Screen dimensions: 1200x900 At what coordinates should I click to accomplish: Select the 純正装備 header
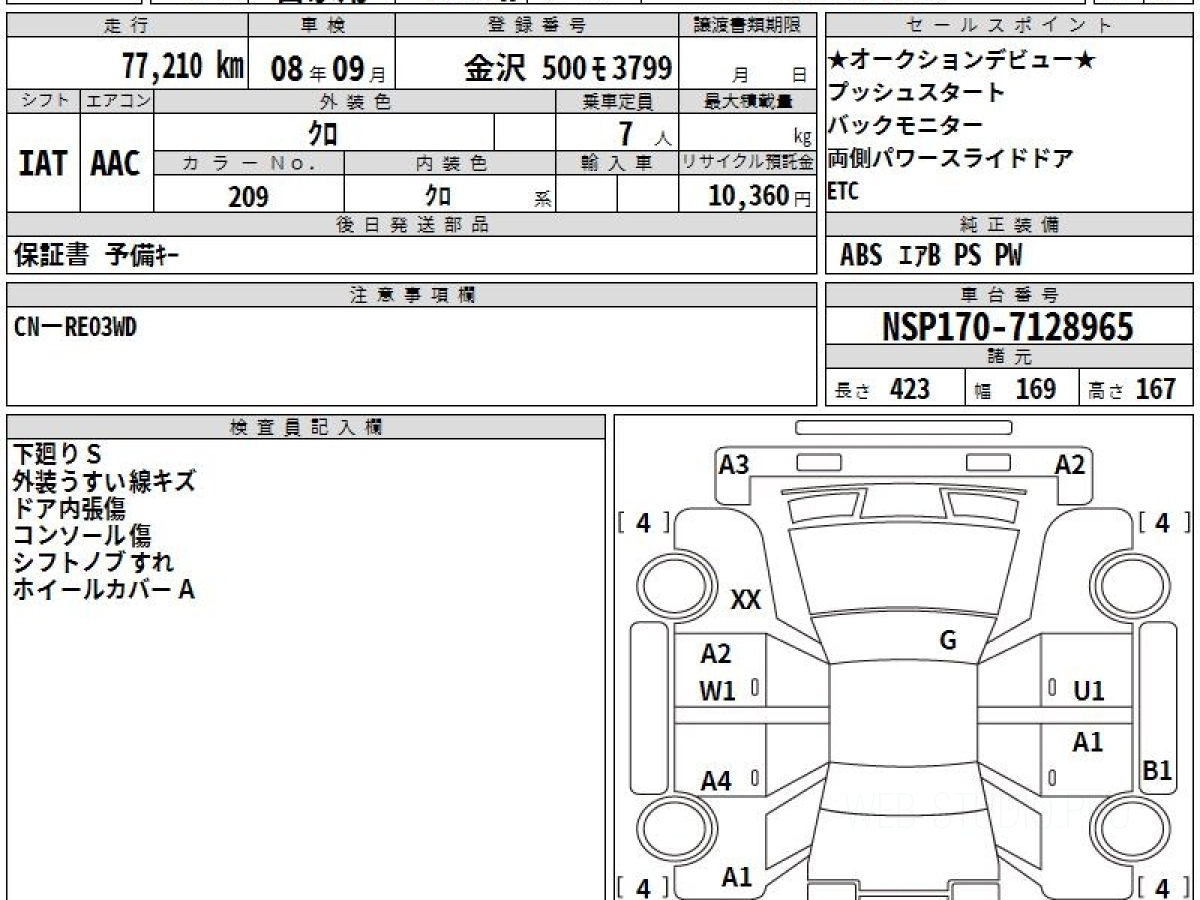click(x=1010, y=226)
